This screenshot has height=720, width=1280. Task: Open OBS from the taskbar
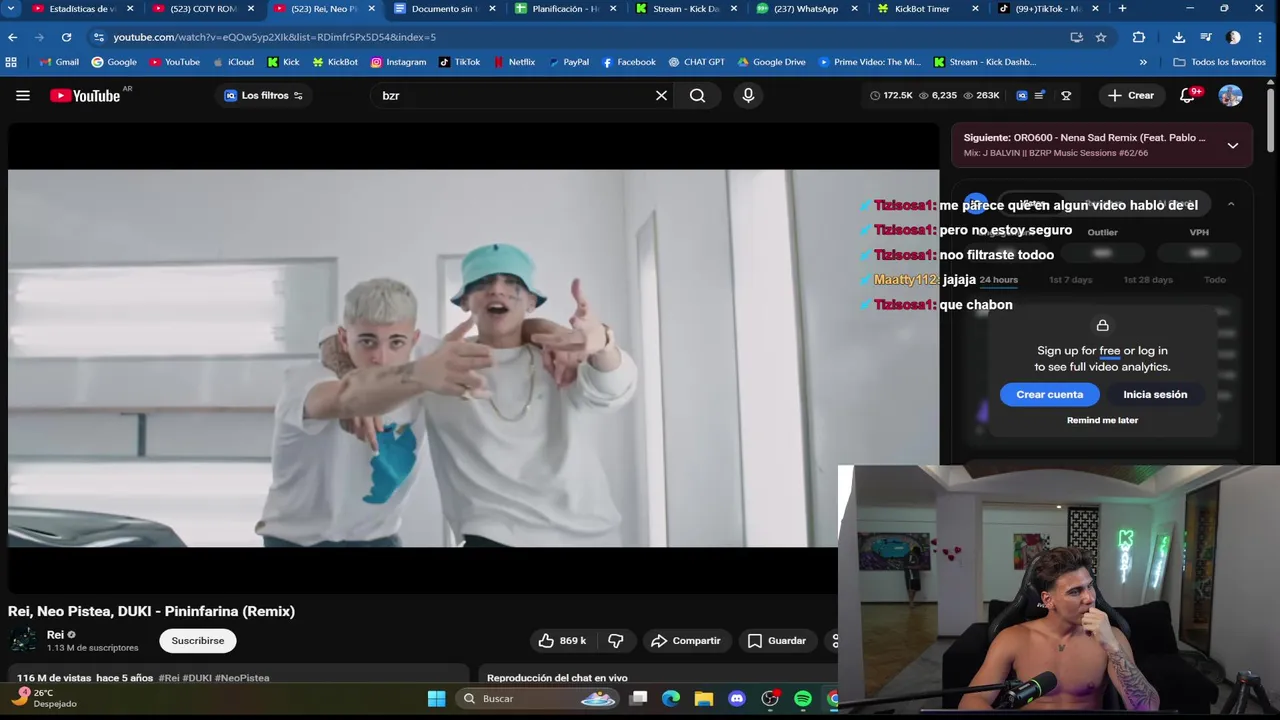coord(770,699)
